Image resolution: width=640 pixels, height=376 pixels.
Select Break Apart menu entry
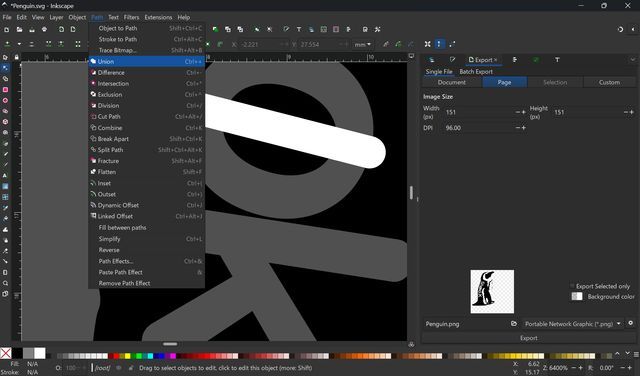coord(147,139)
